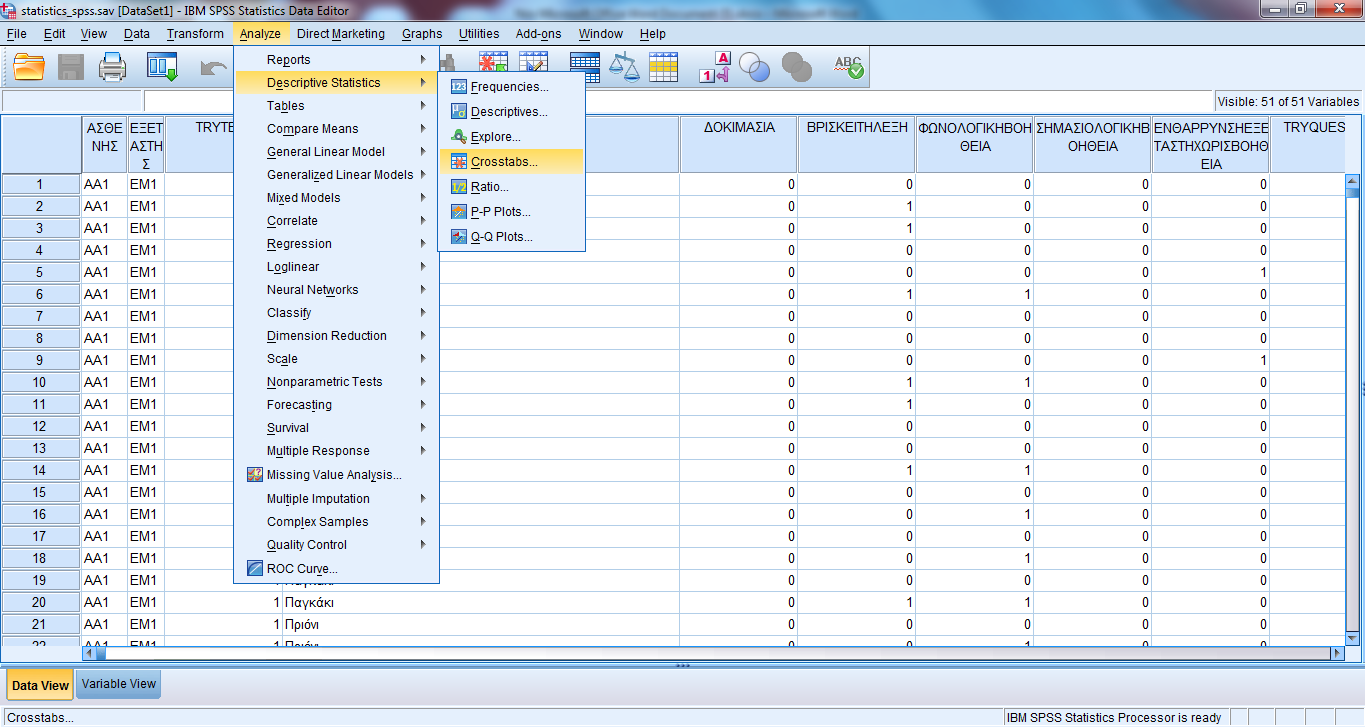This screenshot has height=727, width=1365.
Task: Expand the Correlate submenu
Action: pos(336,221)
